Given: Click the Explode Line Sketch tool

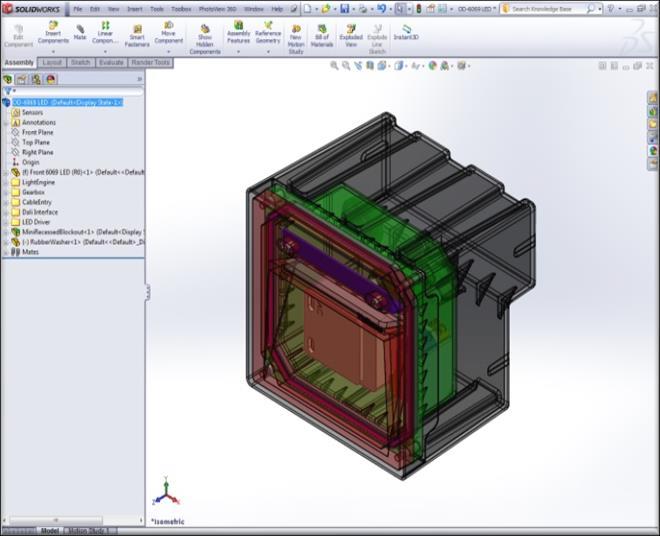Looking at the screenshot, I should (377, 39).
